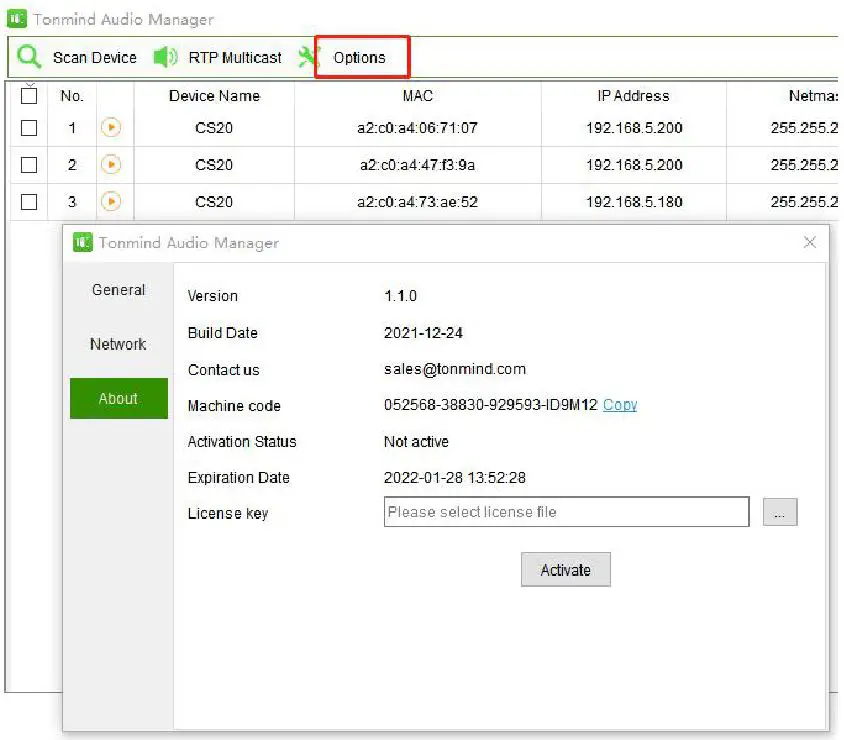Image resolution: width=844 pixels, height=740 pixels.
Task: Click CS20 device name in row 3
Action: (x=214, y=202)
